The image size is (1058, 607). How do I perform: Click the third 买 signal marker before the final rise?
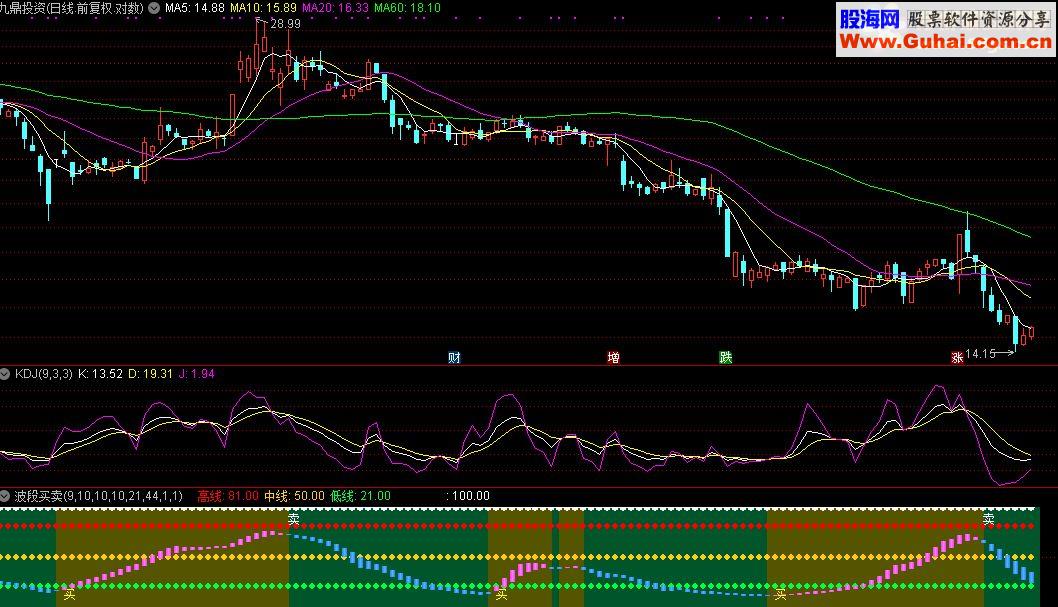[x=781, y=595]
